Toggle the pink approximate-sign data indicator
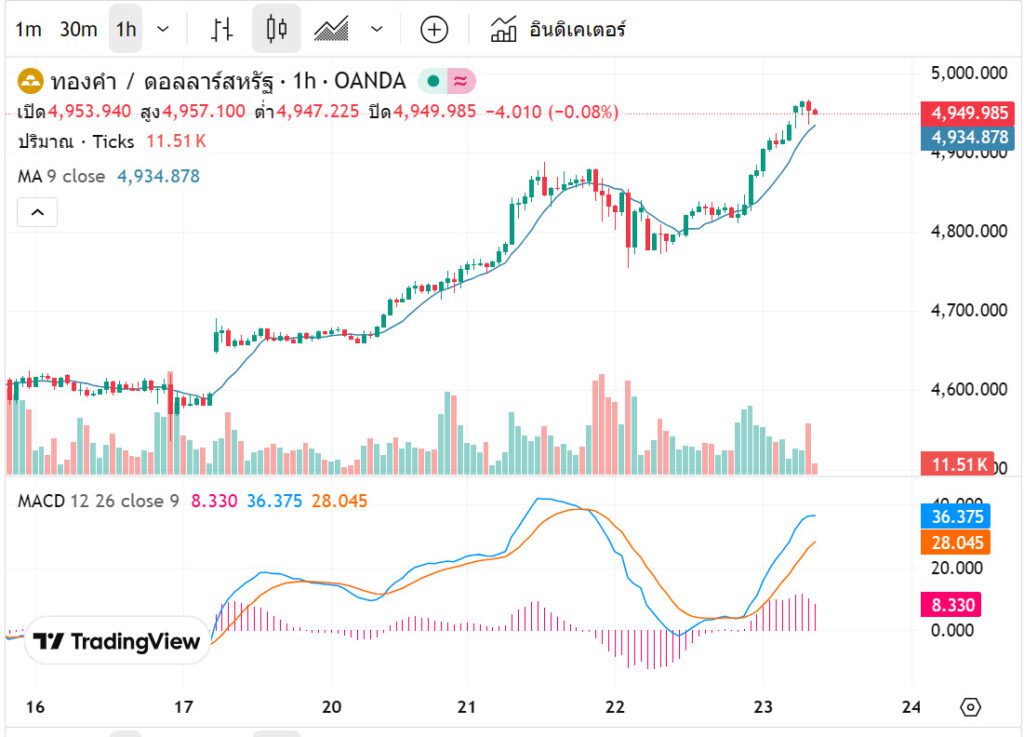The width and height of the screenshot is (1024, 737). coord(461,82)
